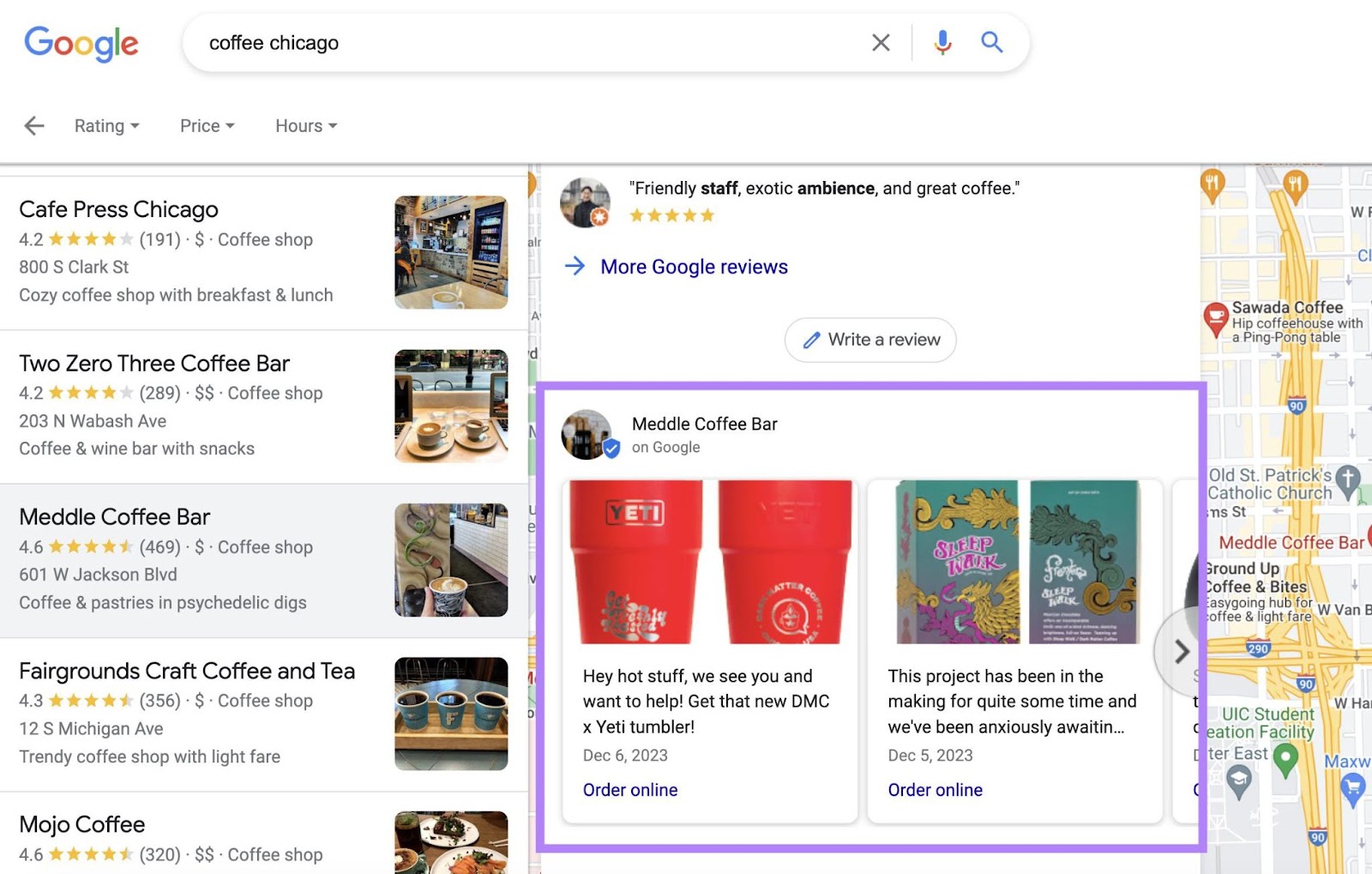Click Old St. Patrick's Church map marker
The height and width of the screenshot is (874, 1372).
click(1348, 480)
